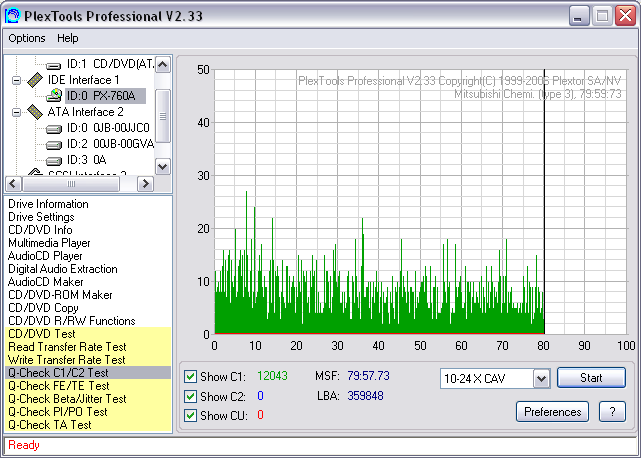Open CD/DVD-ROM Maker
The height and width of the screenshot is (458, 641).
click(60, 295)
